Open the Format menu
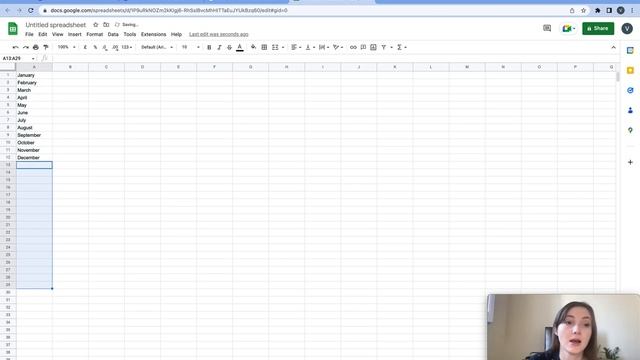This screenshot has width=640, height=360. pos(95,35)
